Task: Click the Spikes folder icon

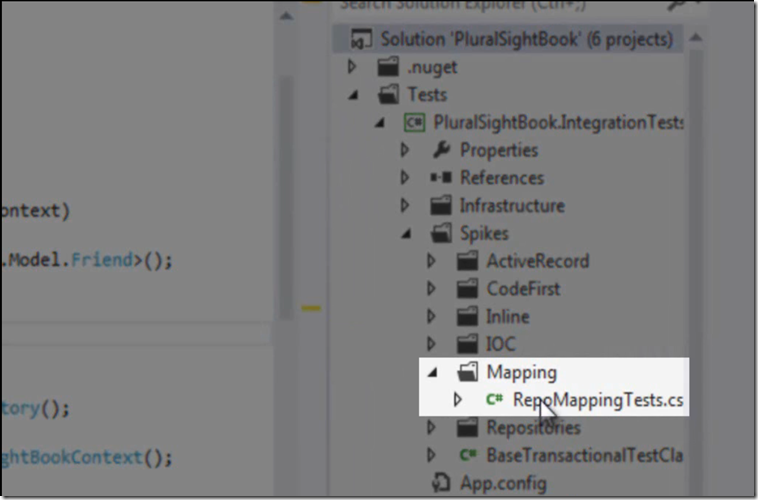Action: [441, 233]
